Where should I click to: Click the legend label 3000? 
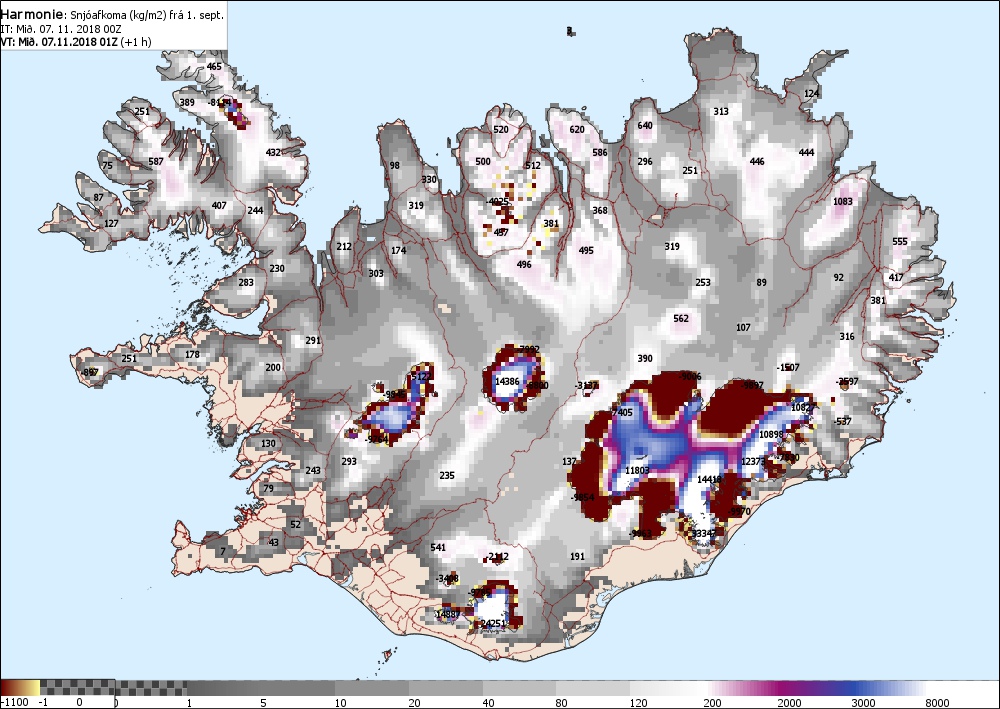863,703
